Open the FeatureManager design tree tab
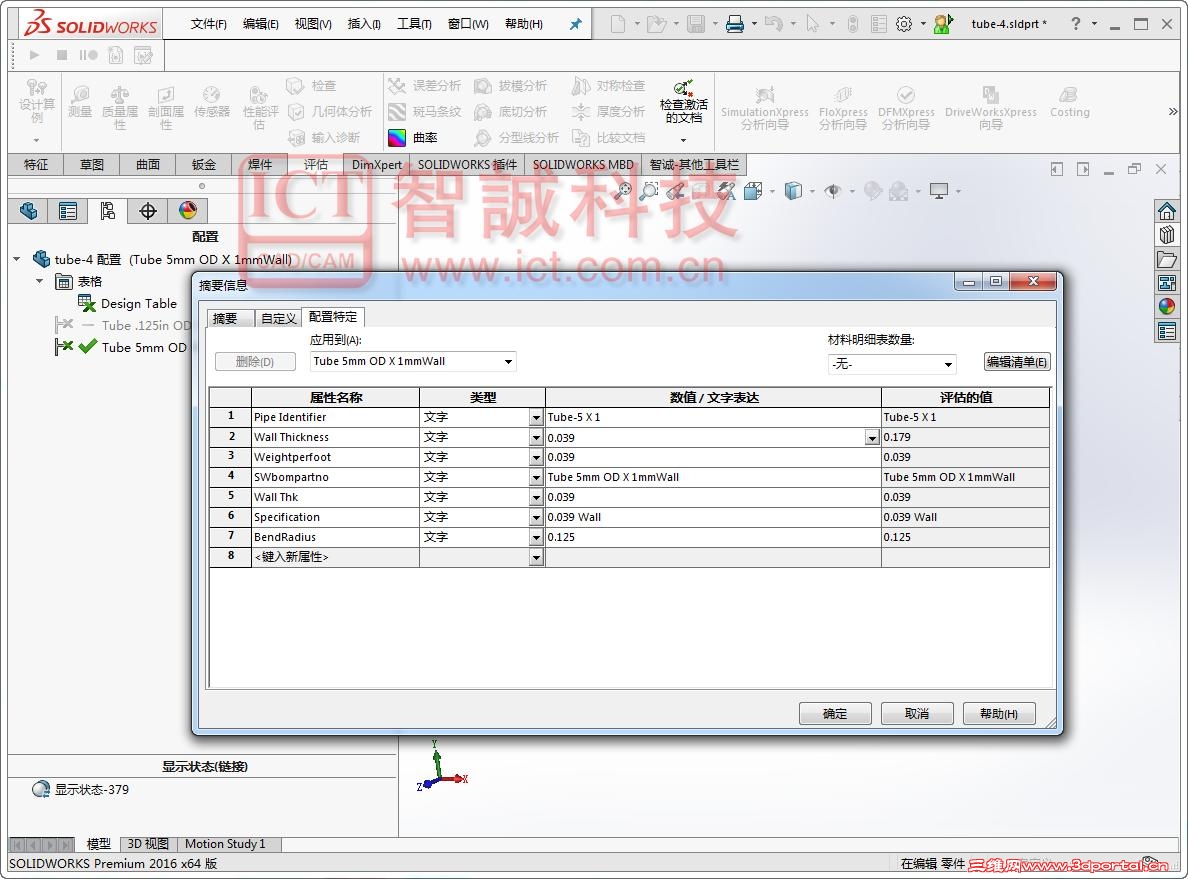 28,211
